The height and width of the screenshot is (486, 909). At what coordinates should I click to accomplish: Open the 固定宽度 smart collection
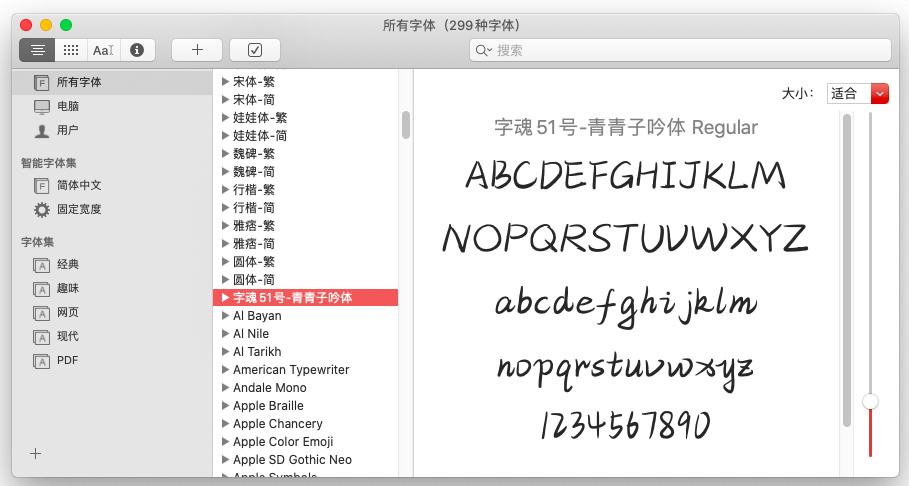79,210
